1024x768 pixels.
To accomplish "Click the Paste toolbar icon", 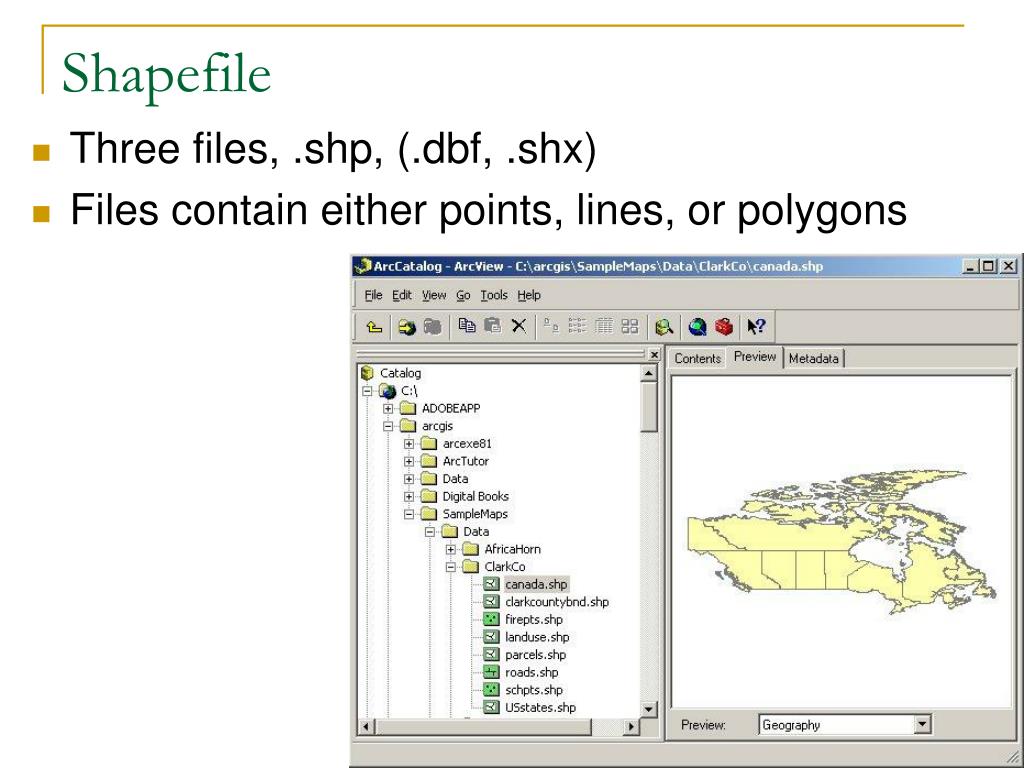I will click(492, 325).
